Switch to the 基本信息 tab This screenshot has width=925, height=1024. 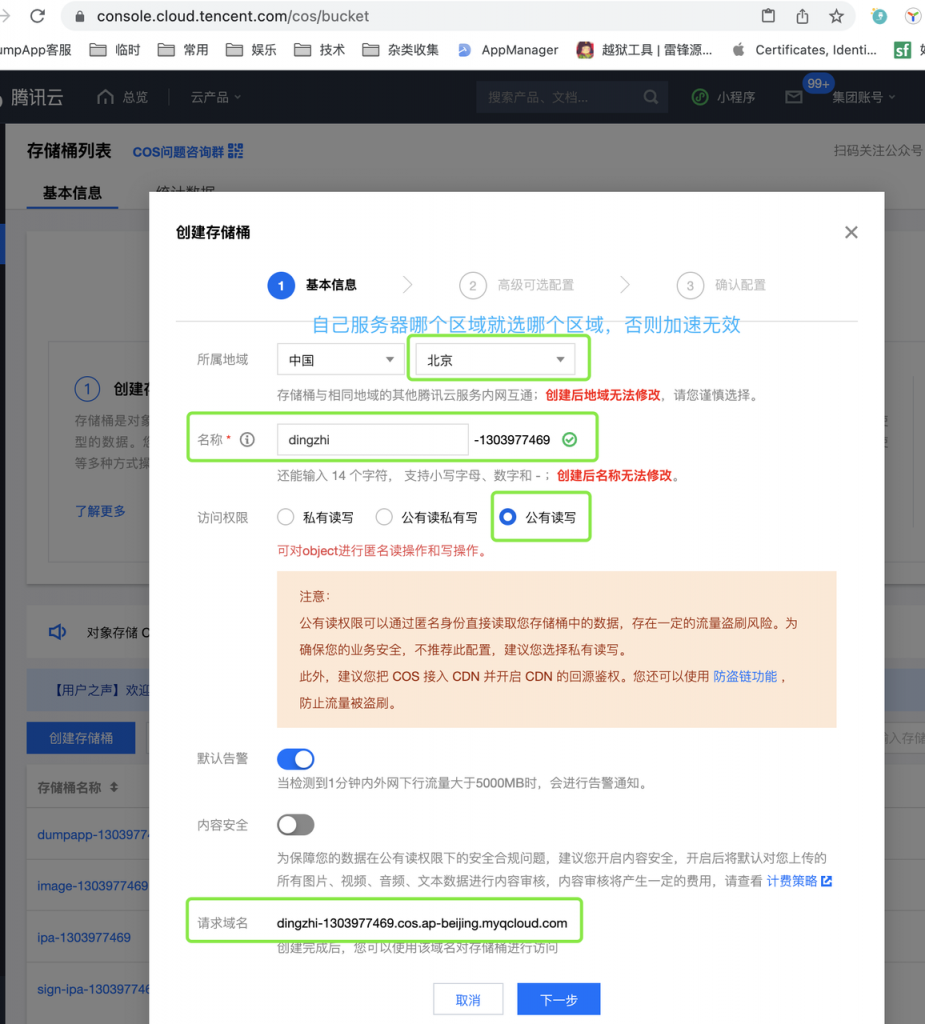click(x=72, y=193)
